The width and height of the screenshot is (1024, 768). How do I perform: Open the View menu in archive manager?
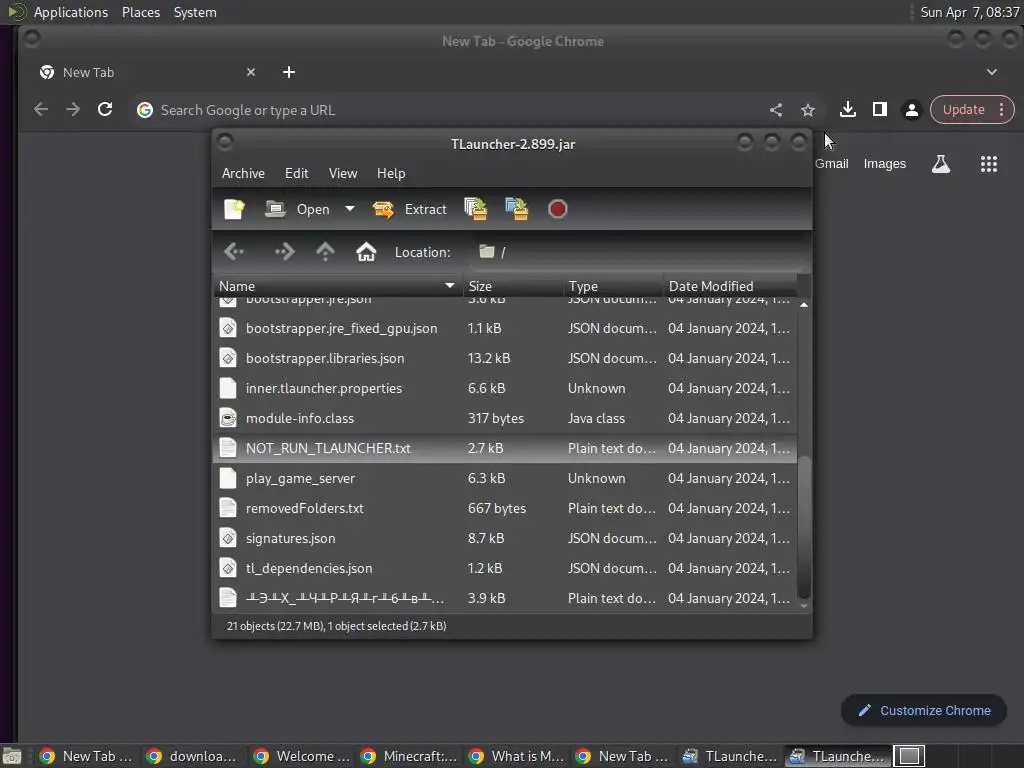click(x=343, y=173)
